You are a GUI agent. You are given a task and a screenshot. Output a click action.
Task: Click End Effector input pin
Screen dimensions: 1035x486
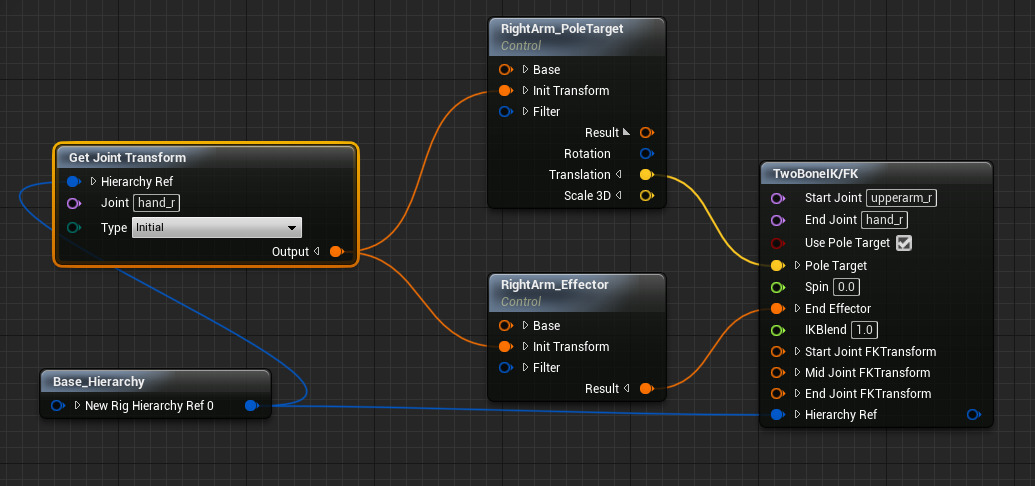click(777, 309)
